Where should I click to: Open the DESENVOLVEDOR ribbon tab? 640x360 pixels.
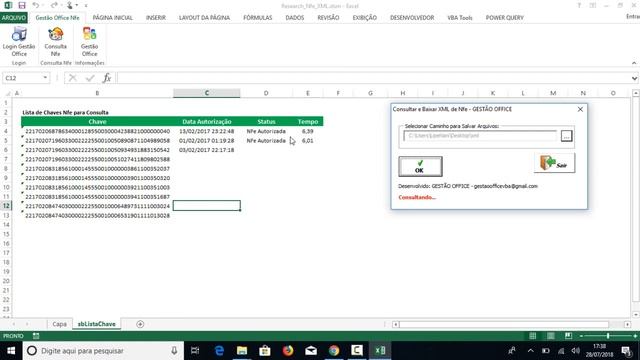[x=412, y=18]
